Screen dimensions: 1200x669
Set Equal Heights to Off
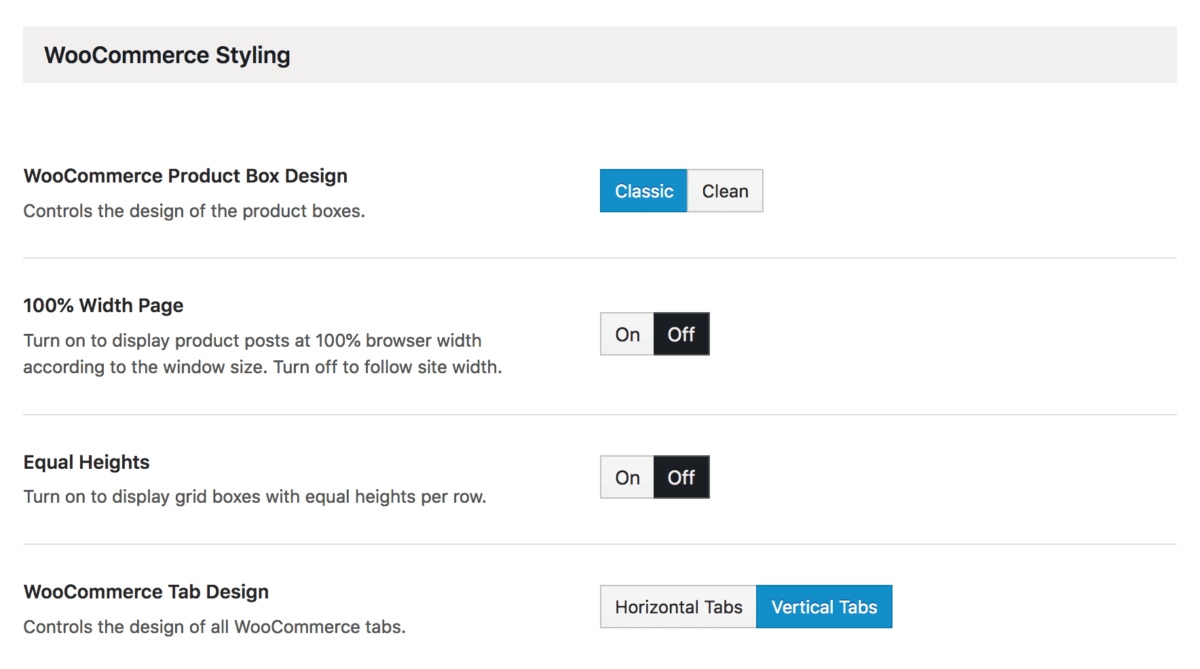(x=681, y=477)
